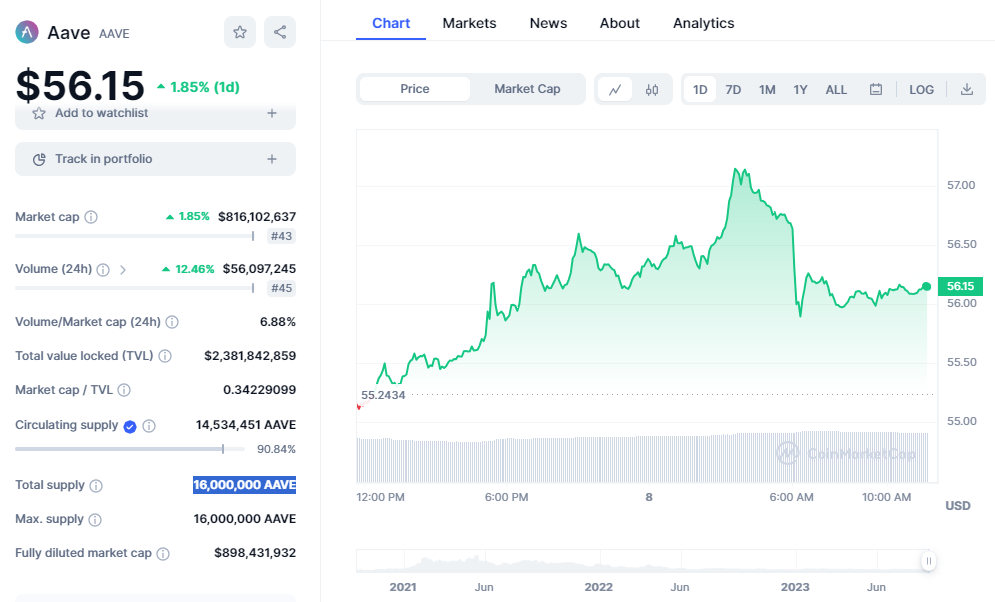Expand the Volume (24h) details chevron
The height and width of the screenshot is (602, 995).
coord(123,270)
